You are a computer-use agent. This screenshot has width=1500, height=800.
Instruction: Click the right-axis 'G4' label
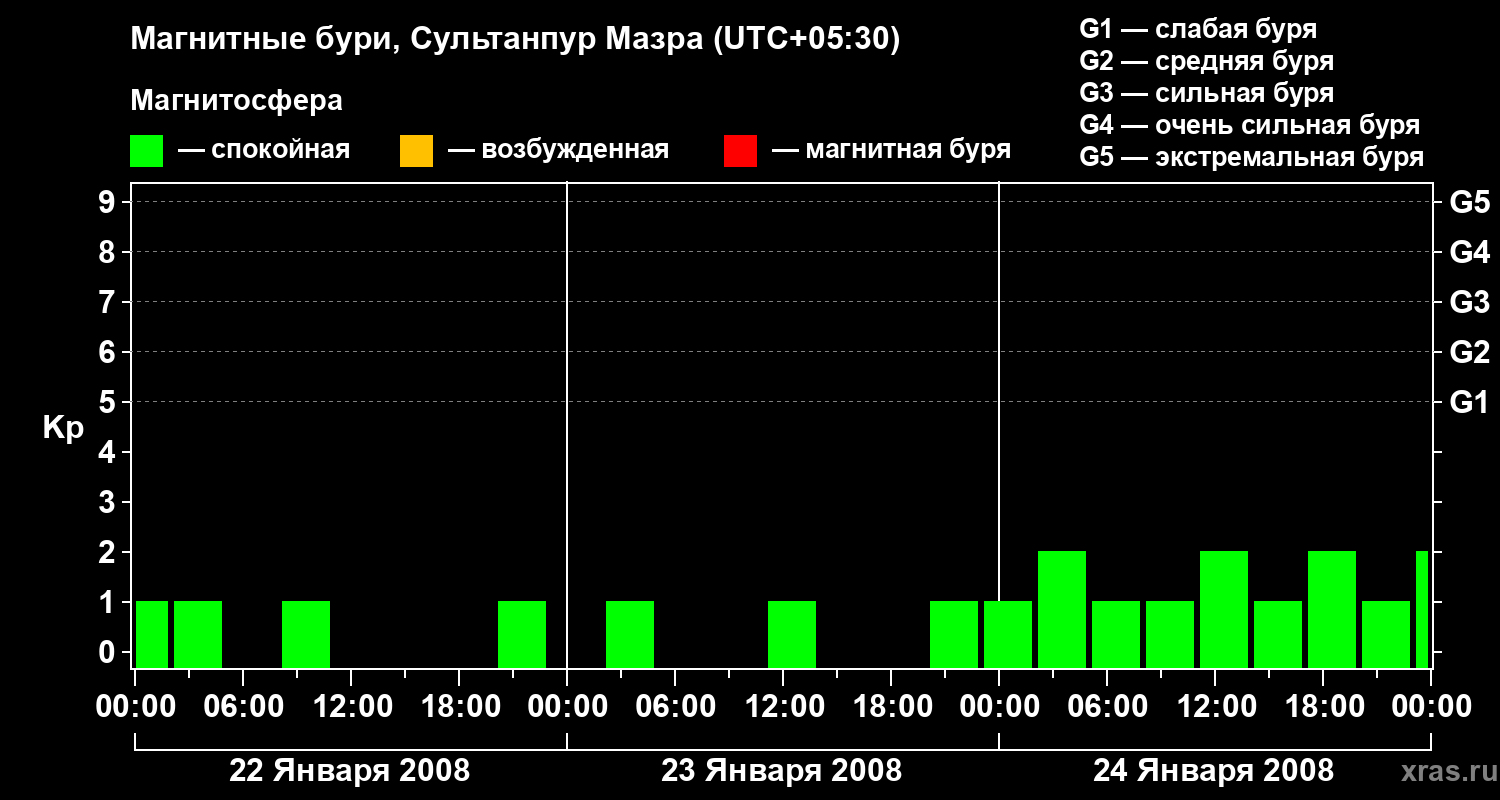(x=1470, y=252)
